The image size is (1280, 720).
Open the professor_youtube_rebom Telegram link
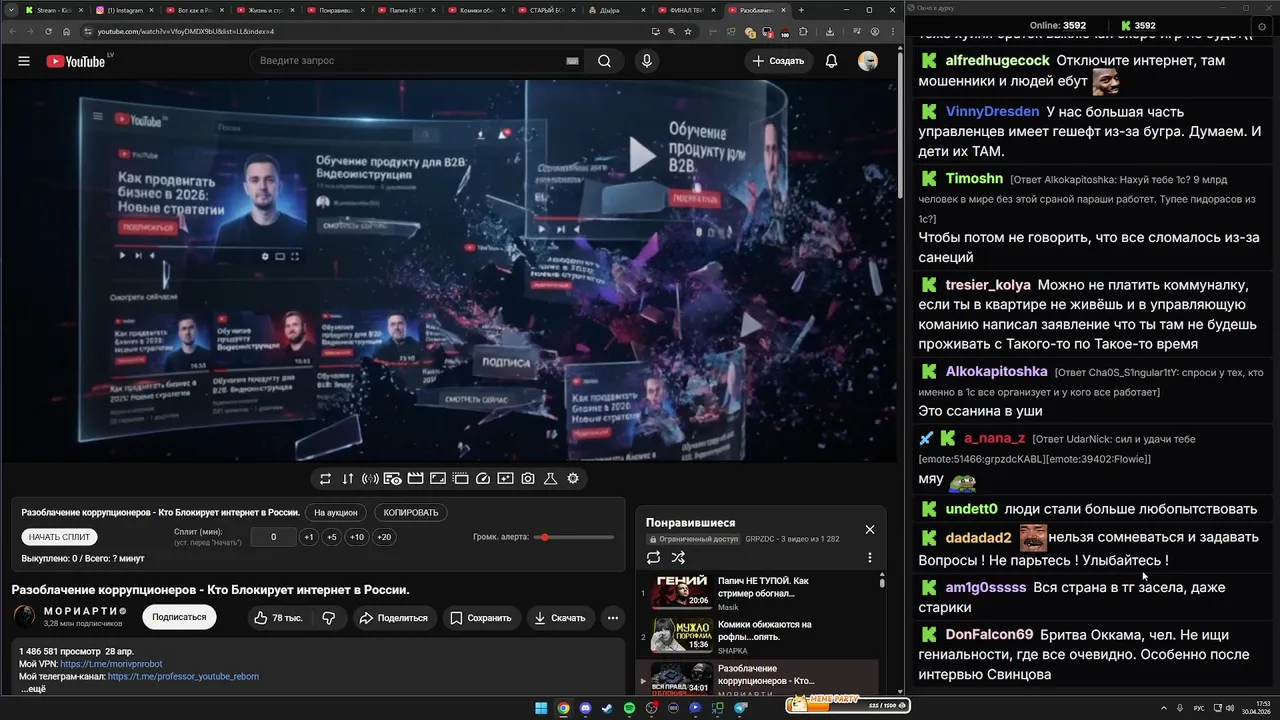183,677
